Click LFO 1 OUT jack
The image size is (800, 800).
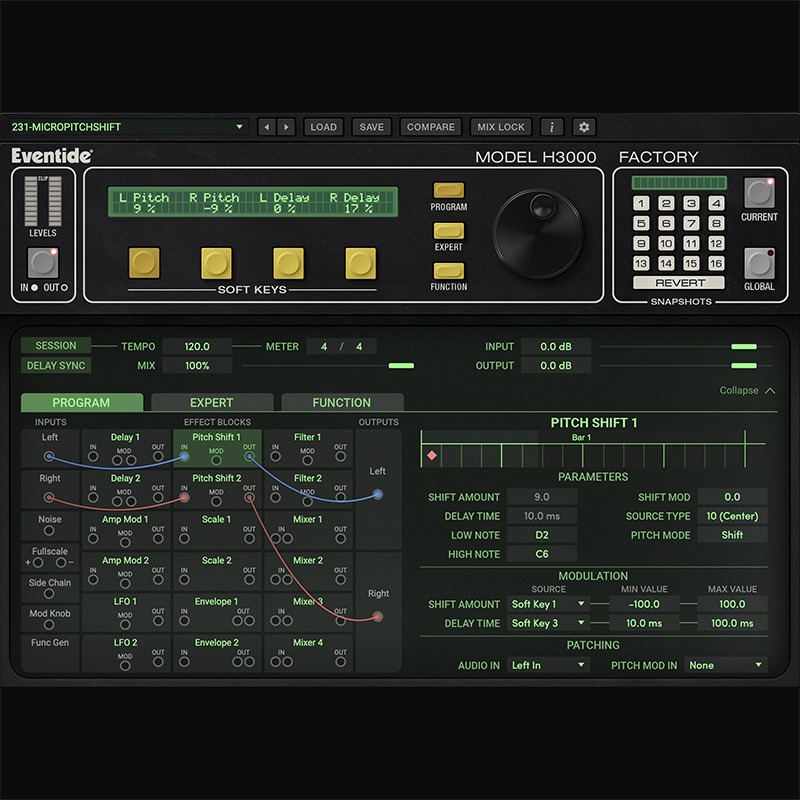(x=158, y=620)
